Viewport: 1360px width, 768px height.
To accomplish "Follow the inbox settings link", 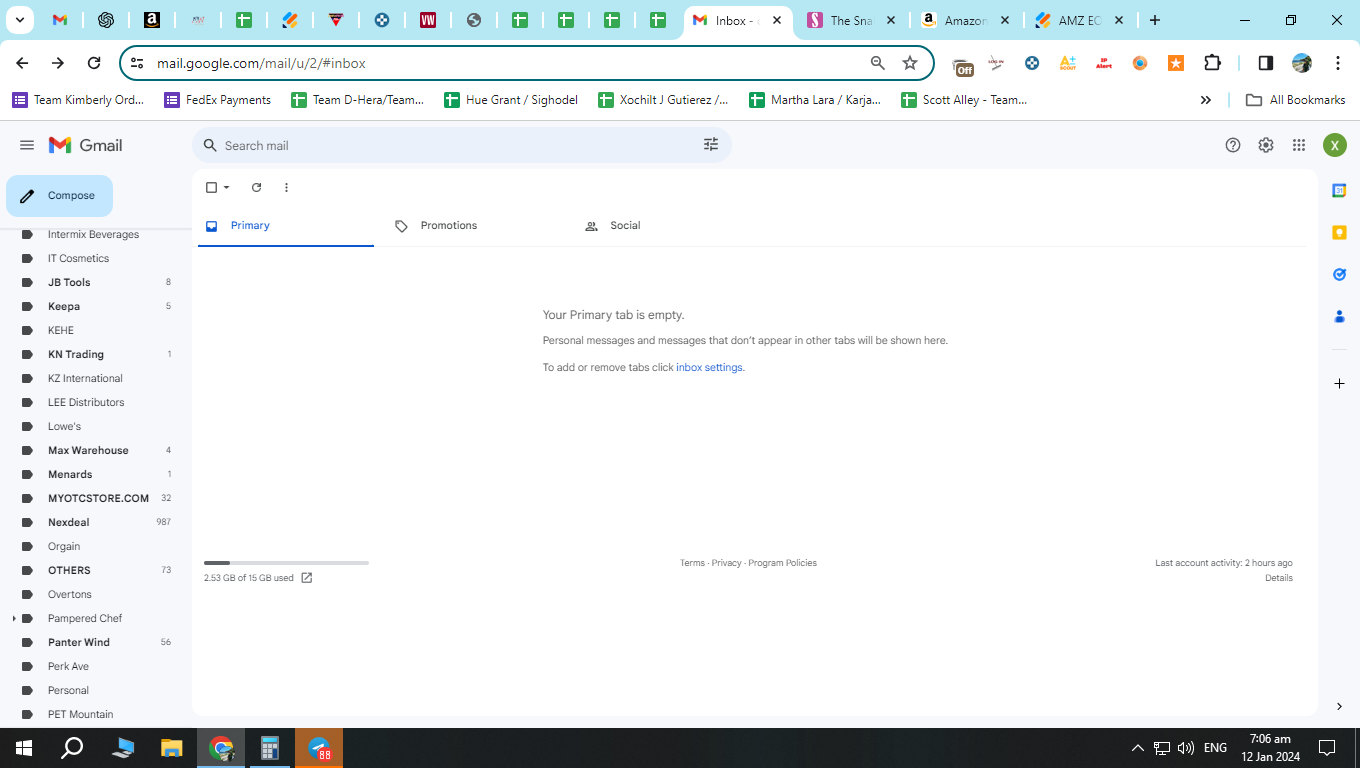I will [x=709, y=367].
